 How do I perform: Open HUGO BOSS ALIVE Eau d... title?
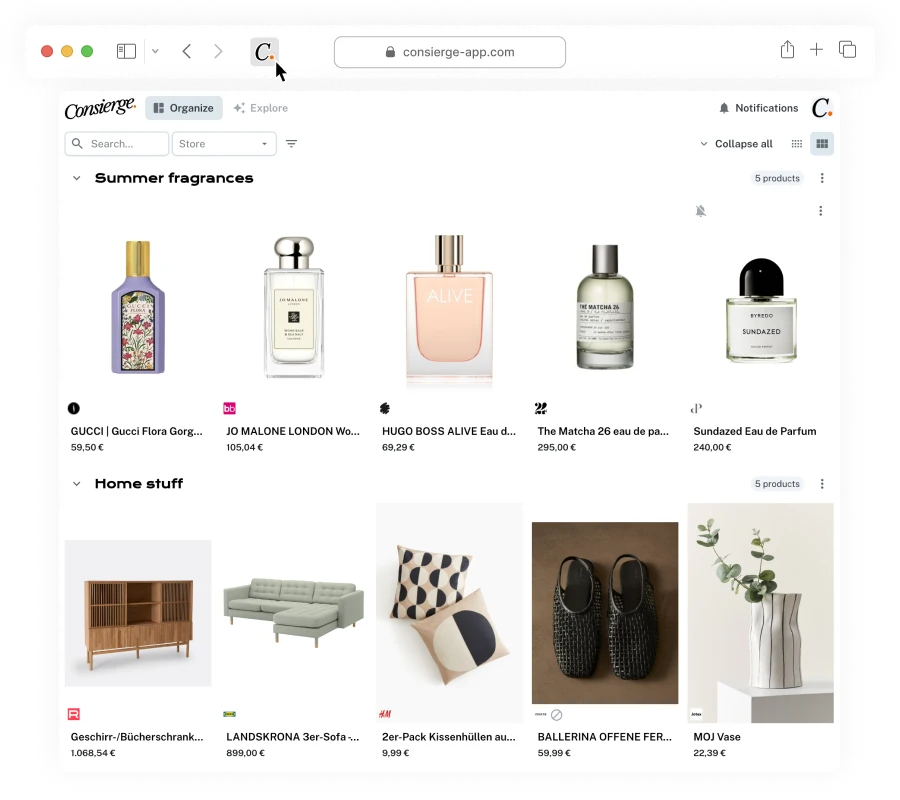[449, 431]
